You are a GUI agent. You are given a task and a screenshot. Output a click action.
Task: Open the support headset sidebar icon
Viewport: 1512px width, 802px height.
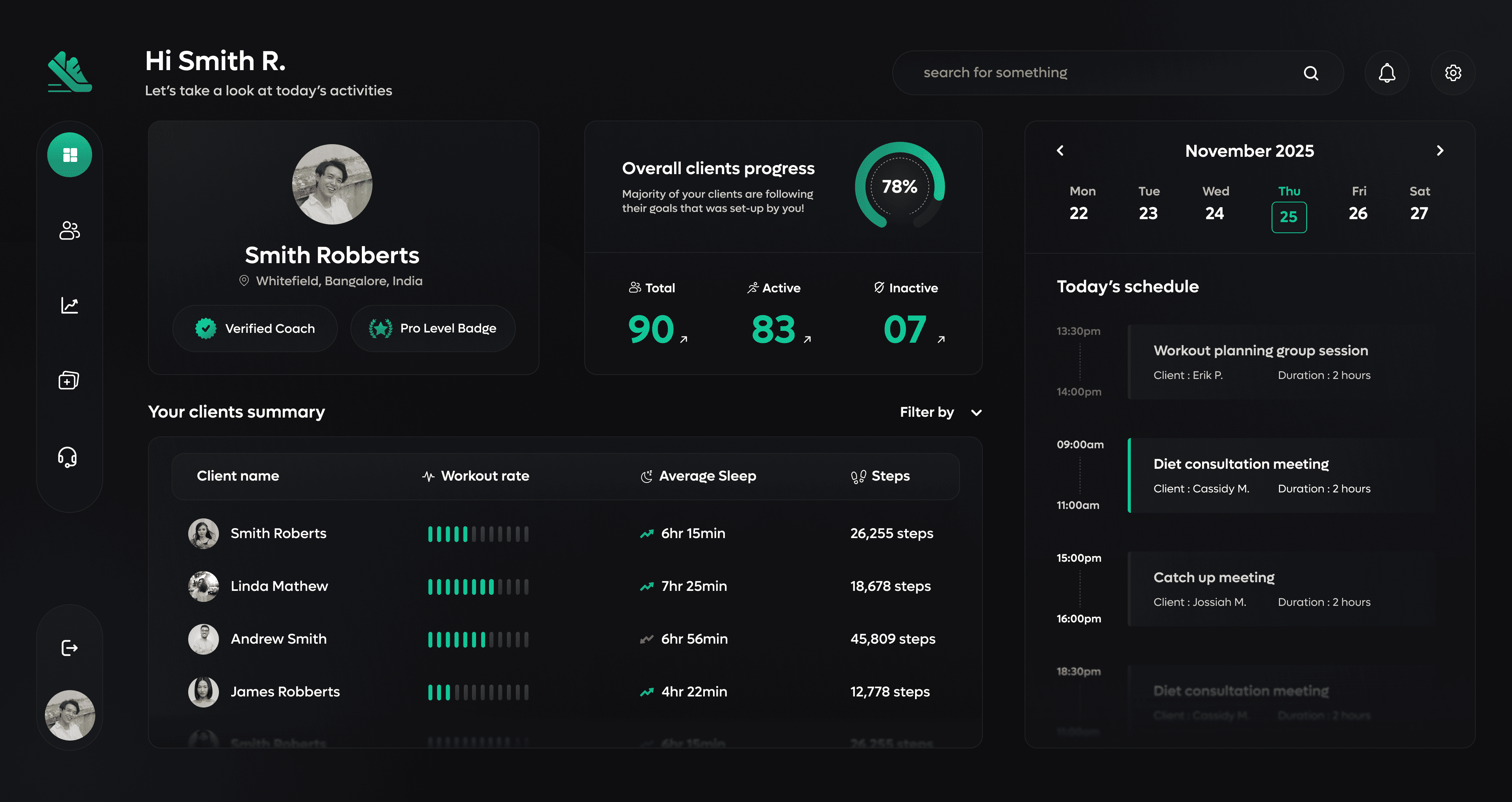tap(68, 457)
